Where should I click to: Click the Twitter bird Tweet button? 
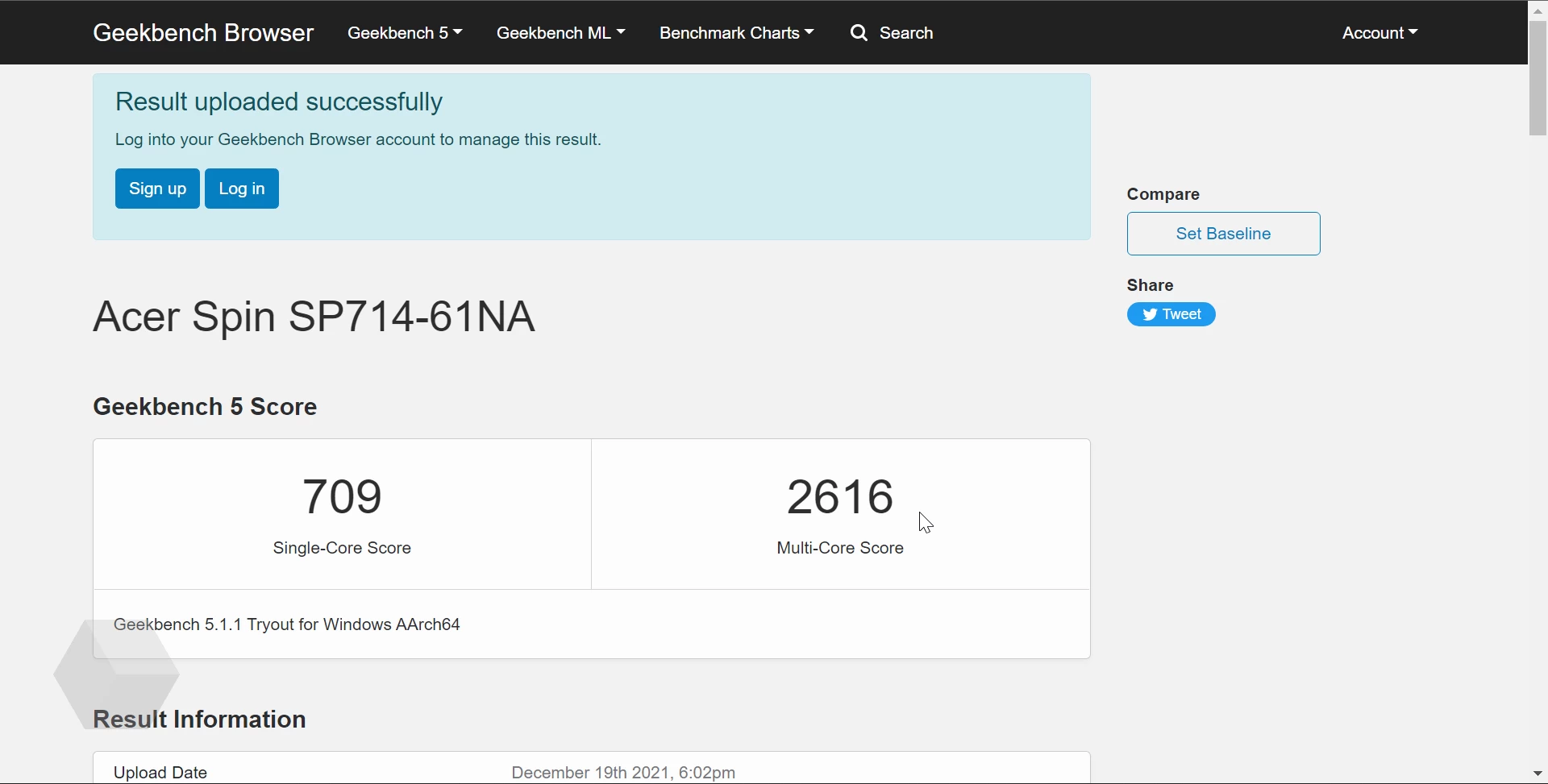1171,314
